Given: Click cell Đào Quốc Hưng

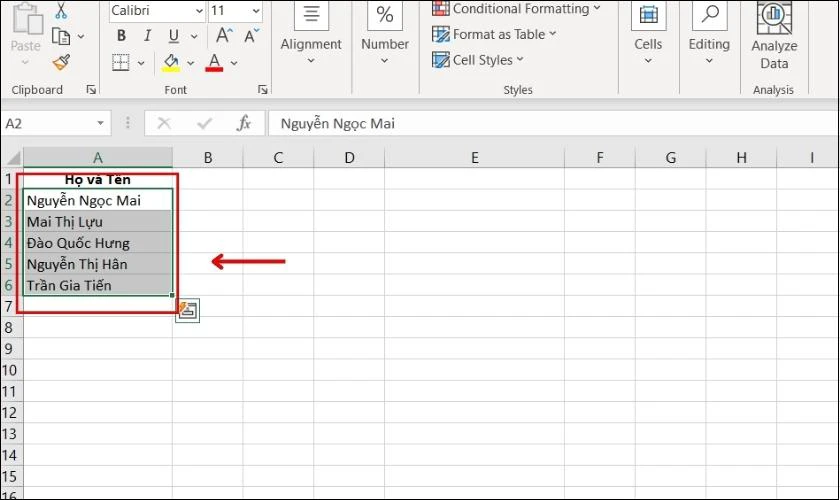Looking at the screenshot, I should pos(98,243).
